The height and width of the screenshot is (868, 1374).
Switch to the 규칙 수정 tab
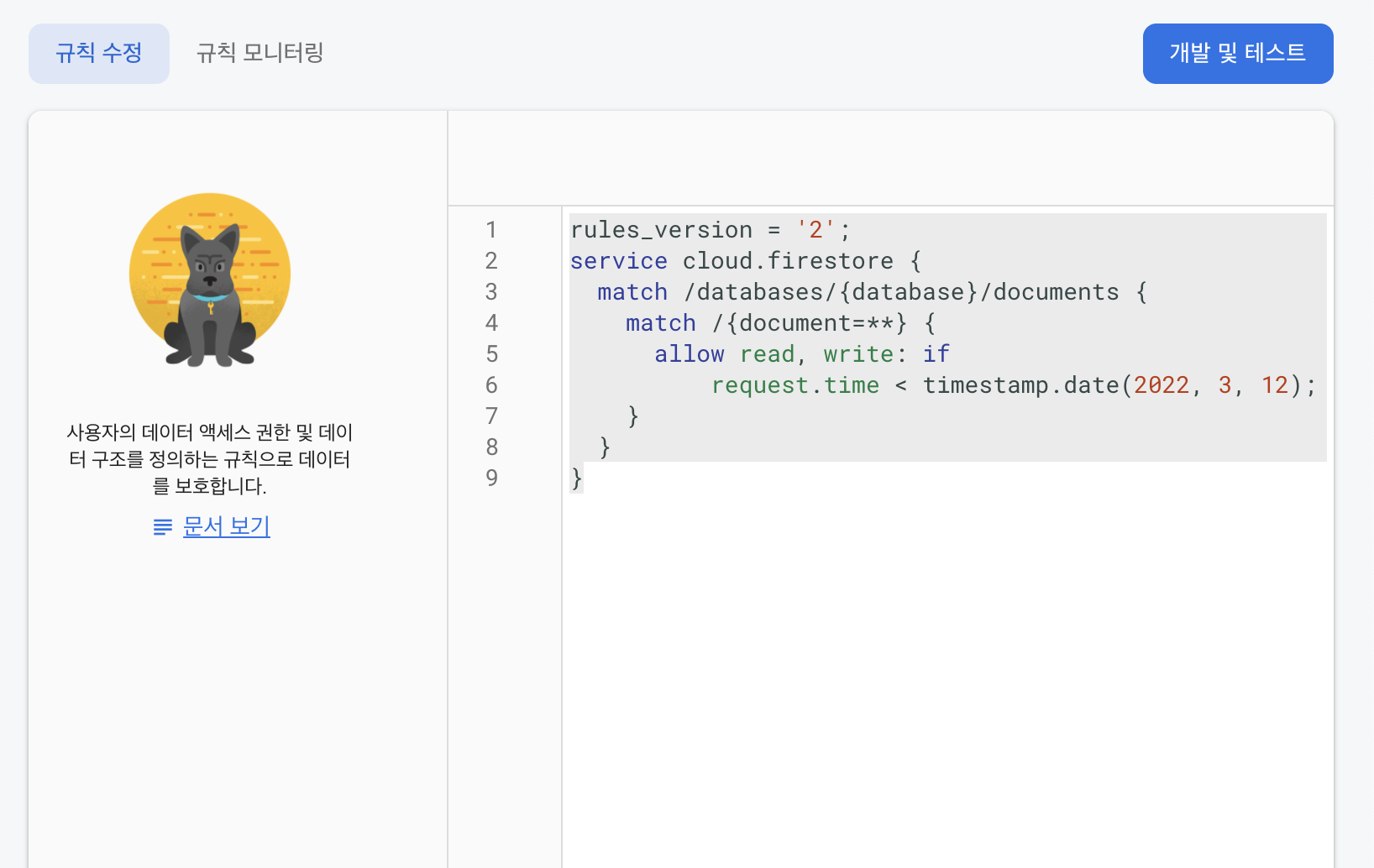(x=99, y=54)
